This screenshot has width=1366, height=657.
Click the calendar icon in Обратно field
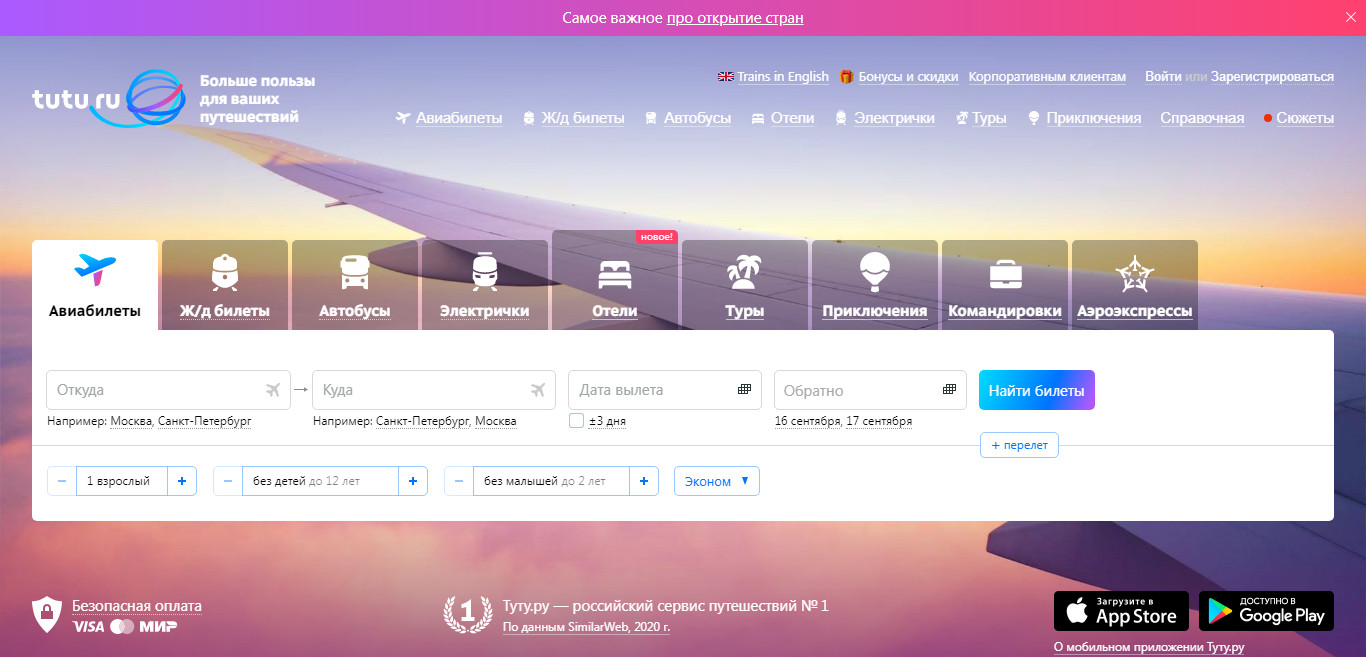(x=949, y=390)
